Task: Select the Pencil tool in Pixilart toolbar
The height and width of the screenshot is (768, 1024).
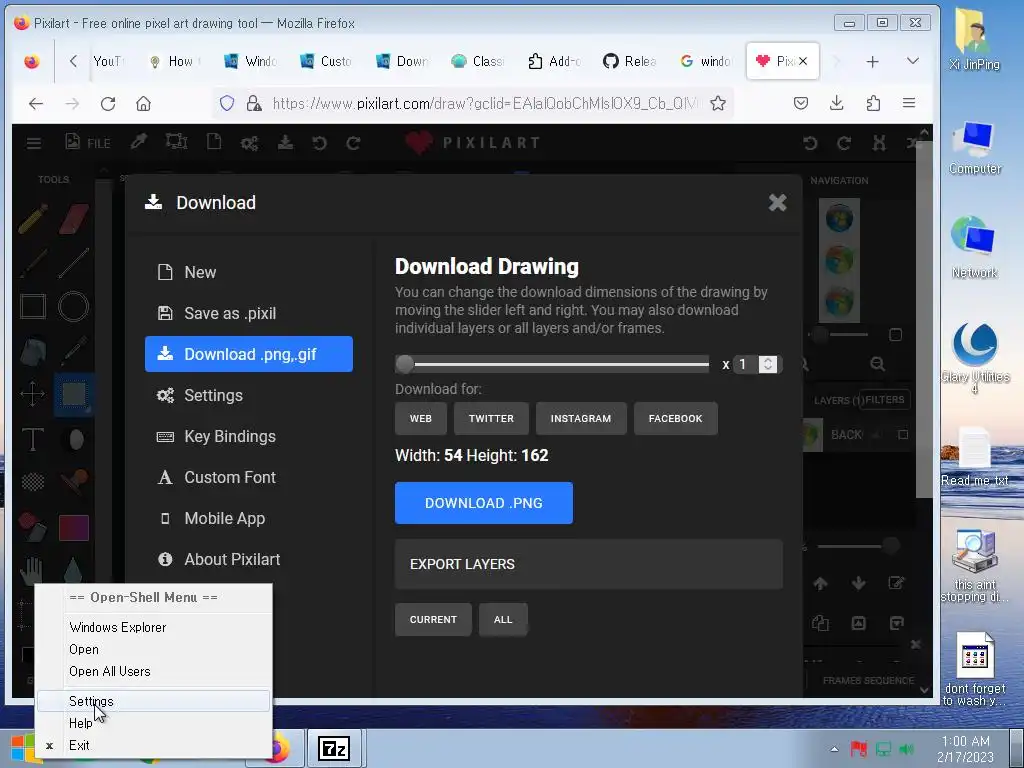Action: tap(33, 219)
